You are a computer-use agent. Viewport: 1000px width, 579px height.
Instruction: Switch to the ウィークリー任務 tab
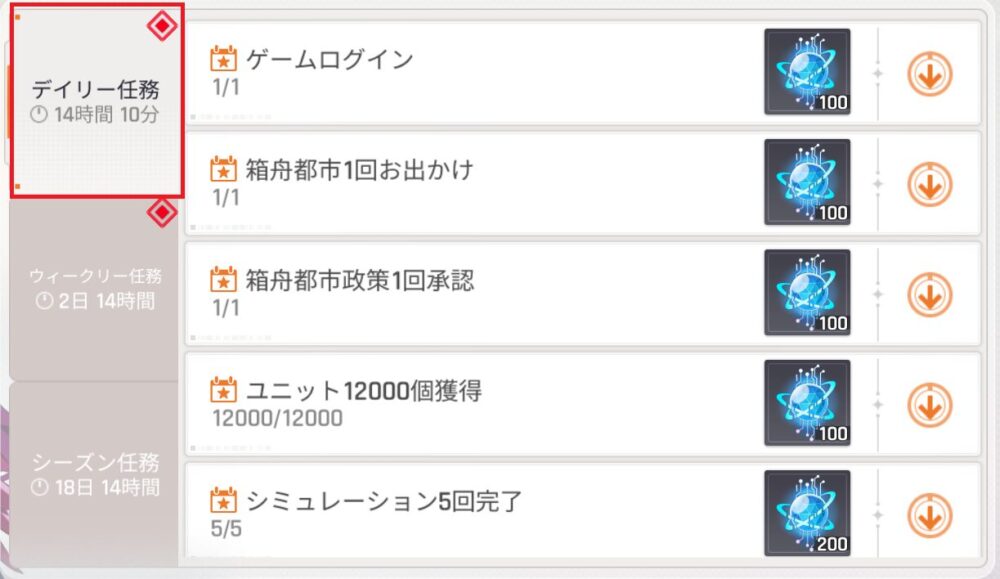tap(95, 287)
